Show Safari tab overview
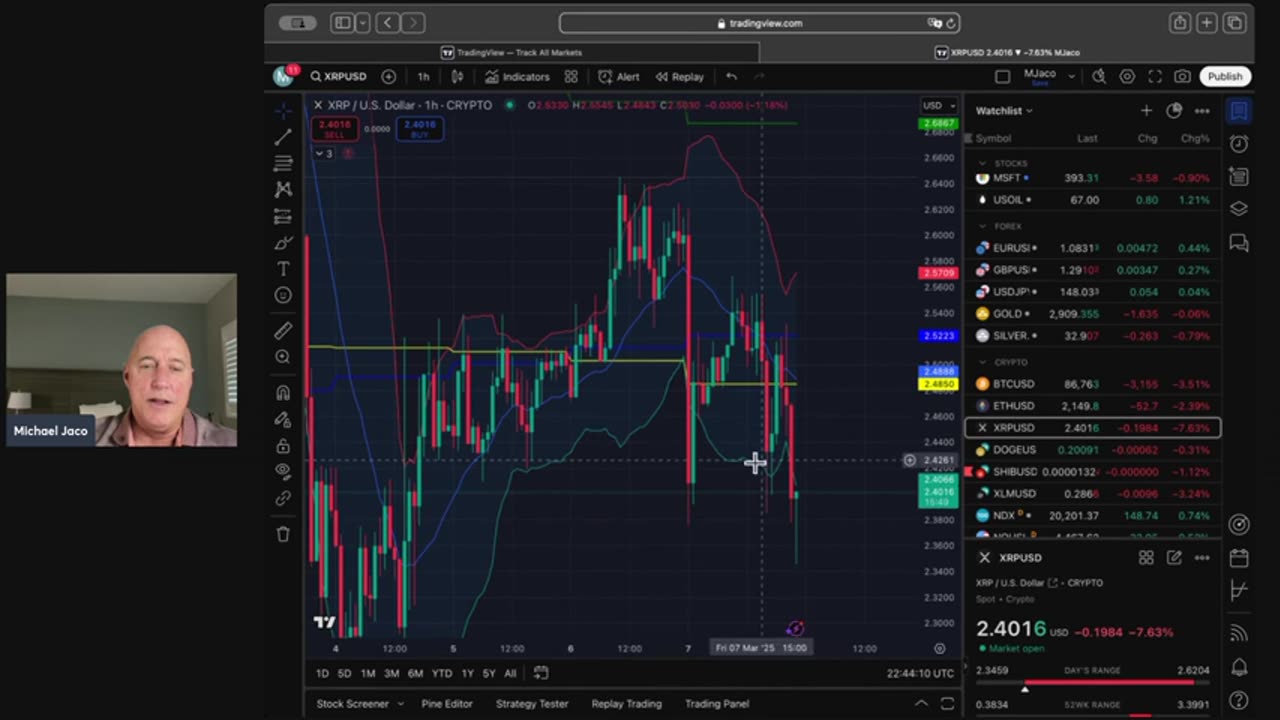Viewport: 1280px width, 720px height. (x=1234, y=23)
